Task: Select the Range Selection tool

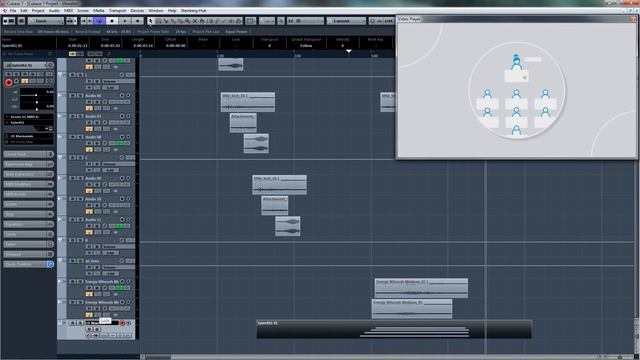Action: tap(158, 21)
